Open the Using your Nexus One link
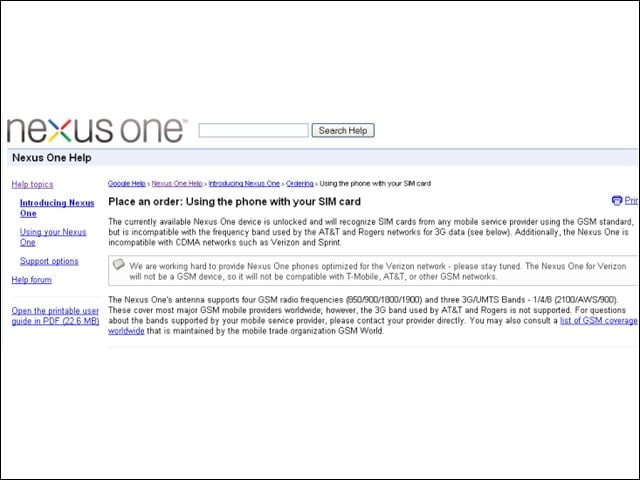 tap(53, 237)
